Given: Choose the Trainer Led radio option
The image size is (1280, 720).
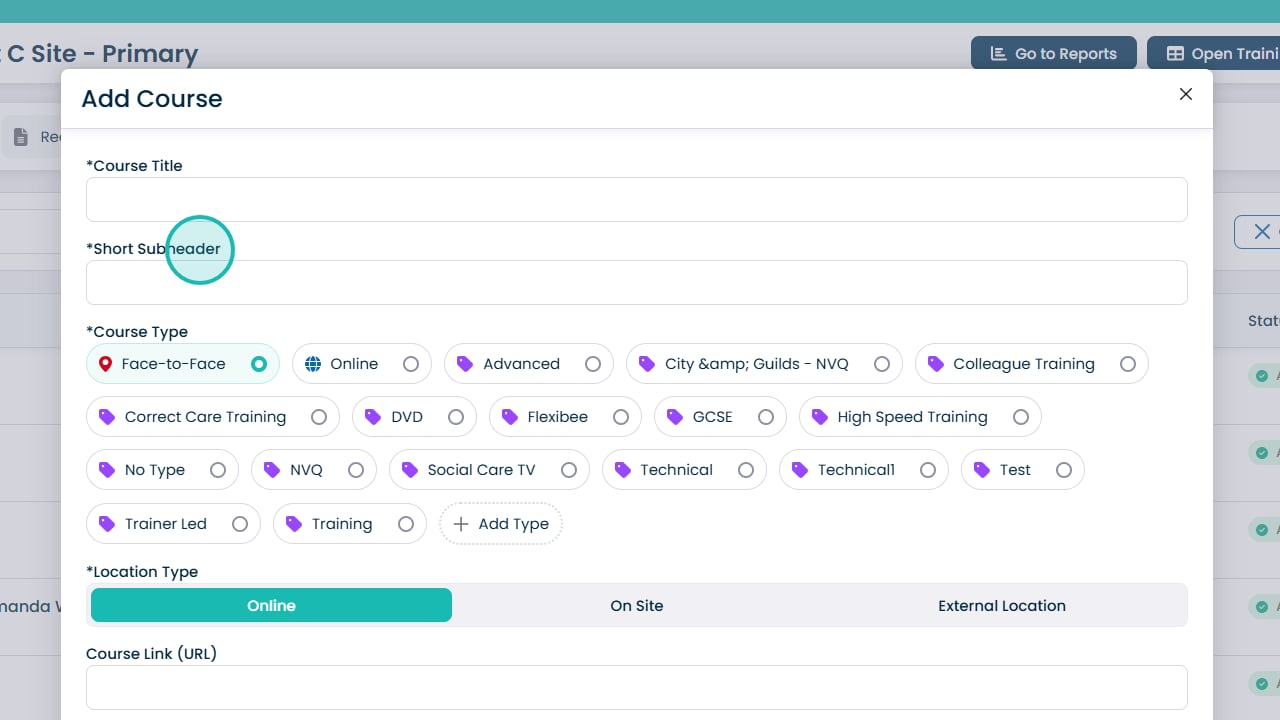Looking at the screenshot, I should (240, 524).
